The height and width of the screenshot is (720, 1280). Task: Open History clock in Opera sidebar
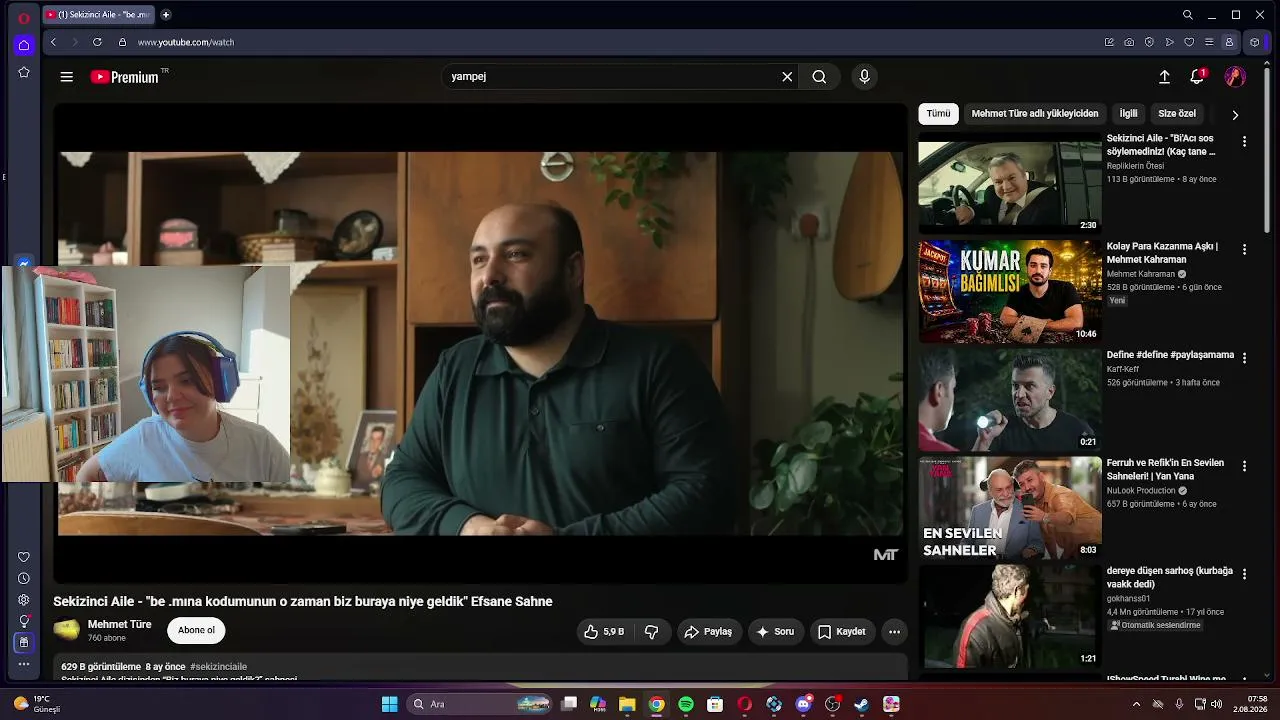[24, 578]
